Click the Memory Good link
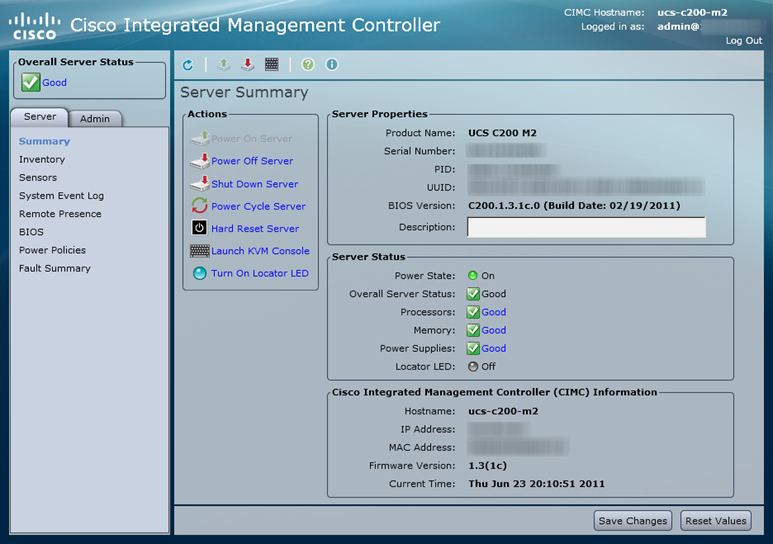The image size is (773, 544). click(x=493, y=330)
